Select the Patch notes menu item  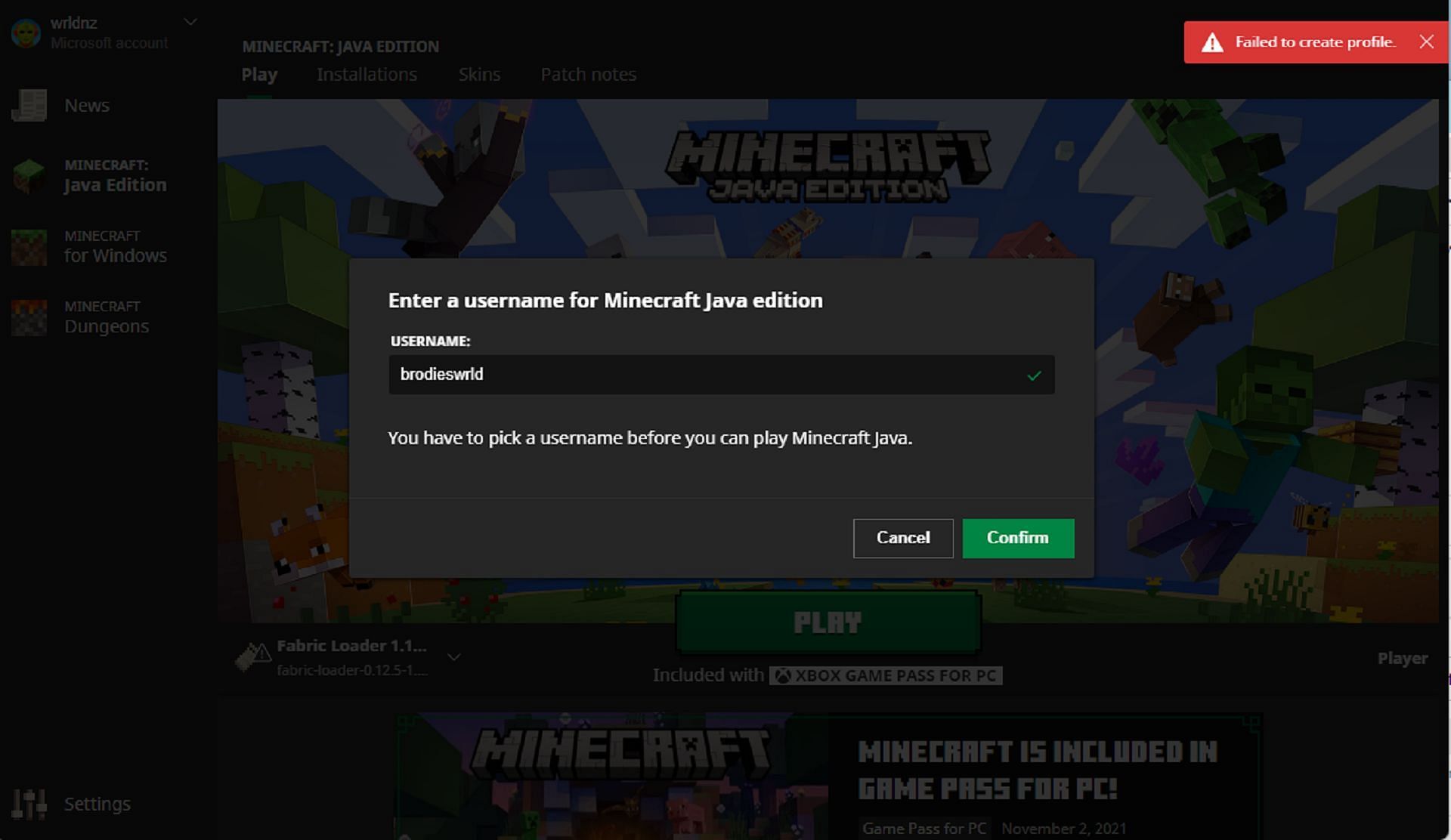[x=589, y=73]
